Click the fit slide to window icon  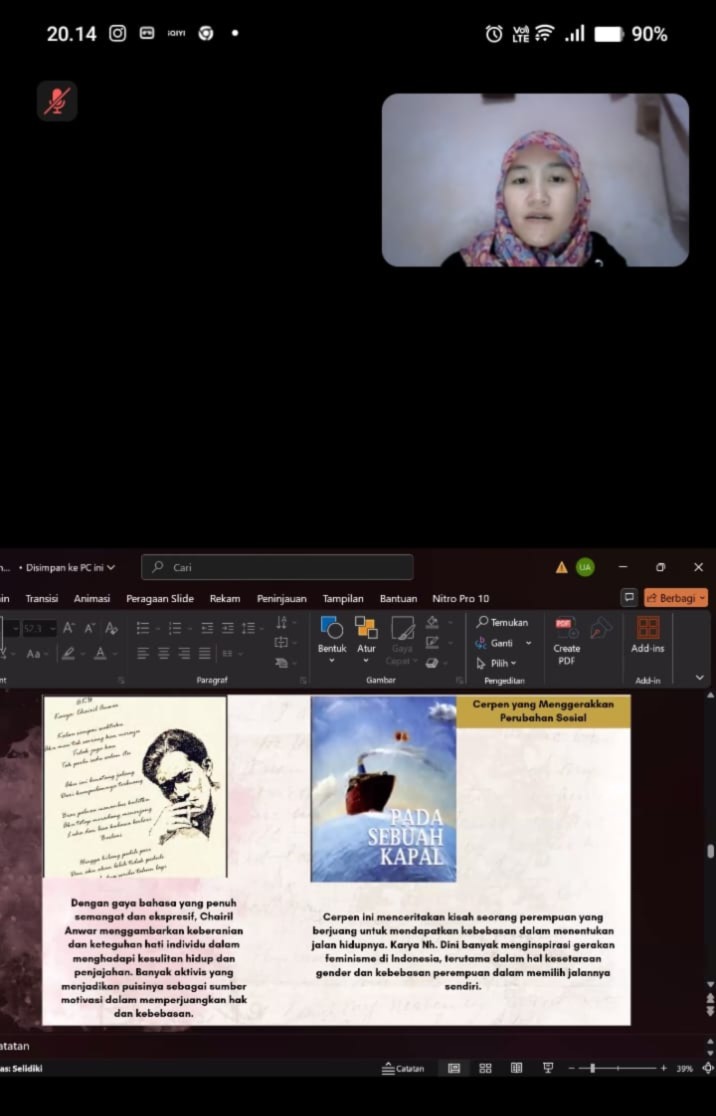708,1068
